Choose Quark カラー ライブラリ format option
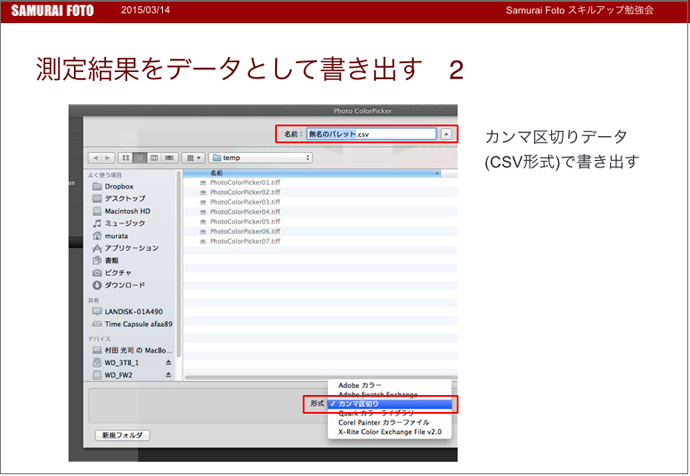The image size is (690, 476). [x=389, y=413]
